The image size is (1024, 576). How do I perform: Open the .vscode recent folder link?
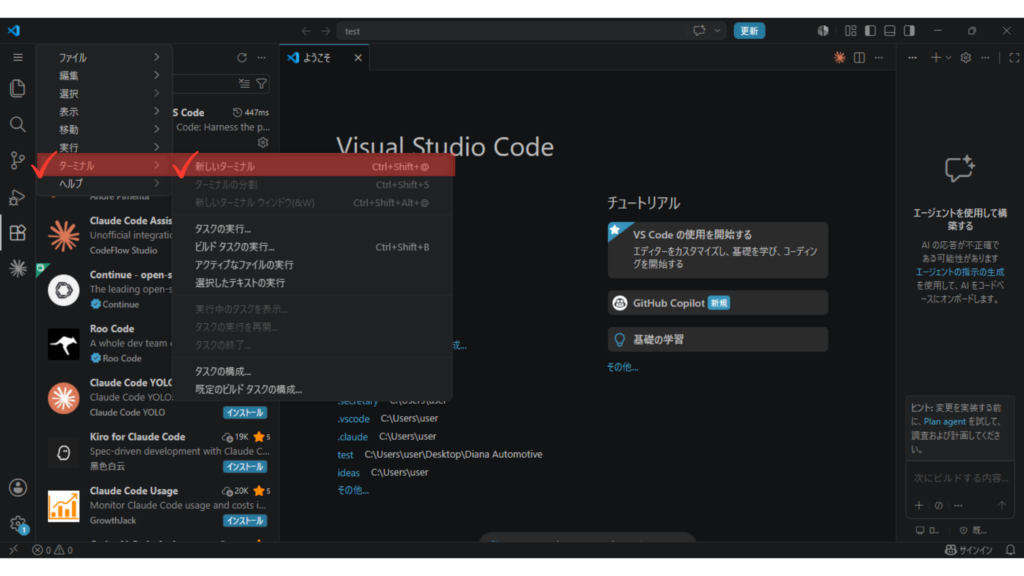353,419
